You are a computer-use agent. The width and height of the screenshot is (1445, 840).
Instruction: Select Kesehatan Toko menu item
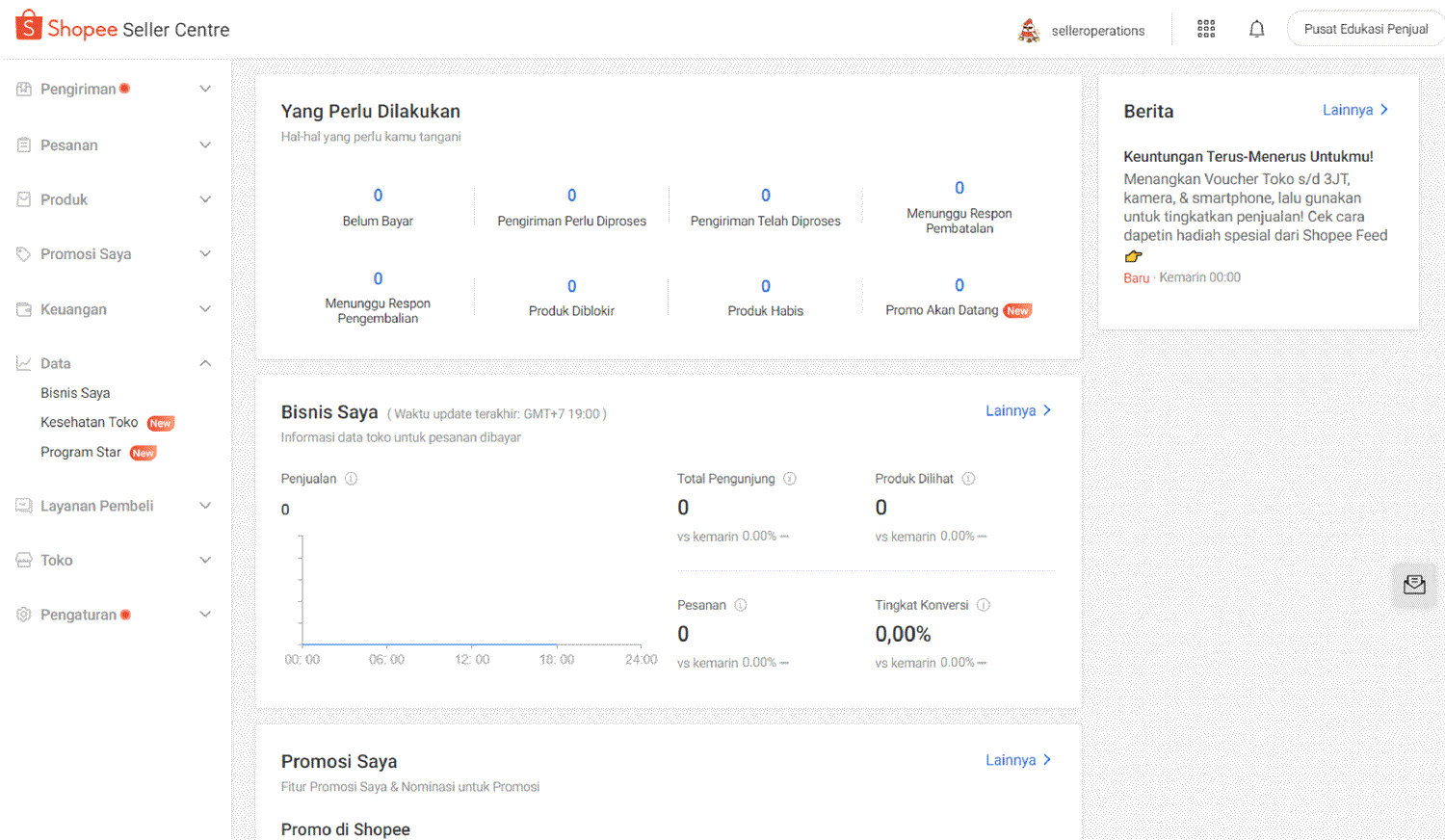click(x=90, y=423)
